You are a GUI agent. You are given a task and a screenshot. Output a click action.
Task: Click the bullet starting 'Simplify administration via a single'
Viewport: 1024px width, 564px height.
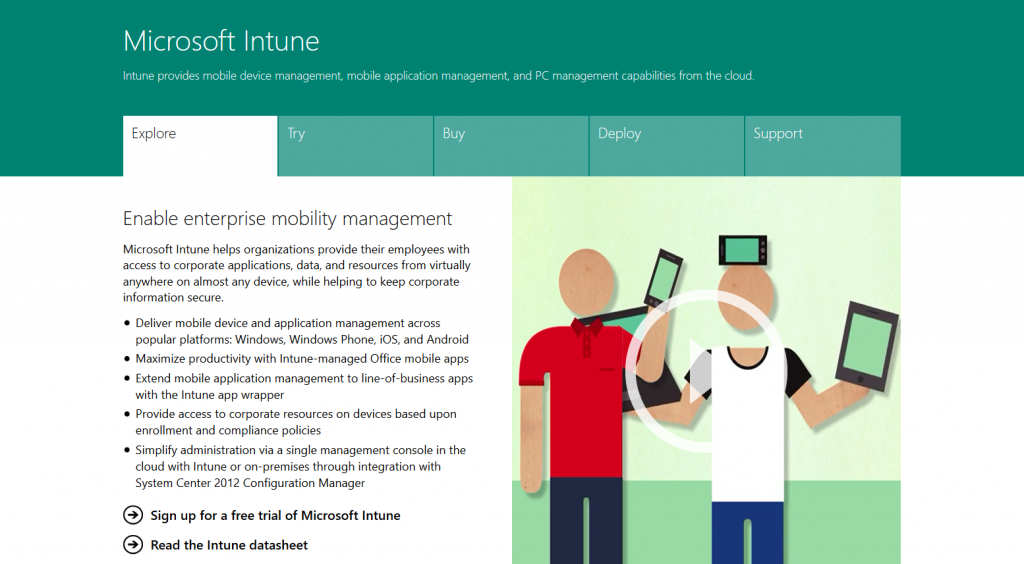coord(300,466)
